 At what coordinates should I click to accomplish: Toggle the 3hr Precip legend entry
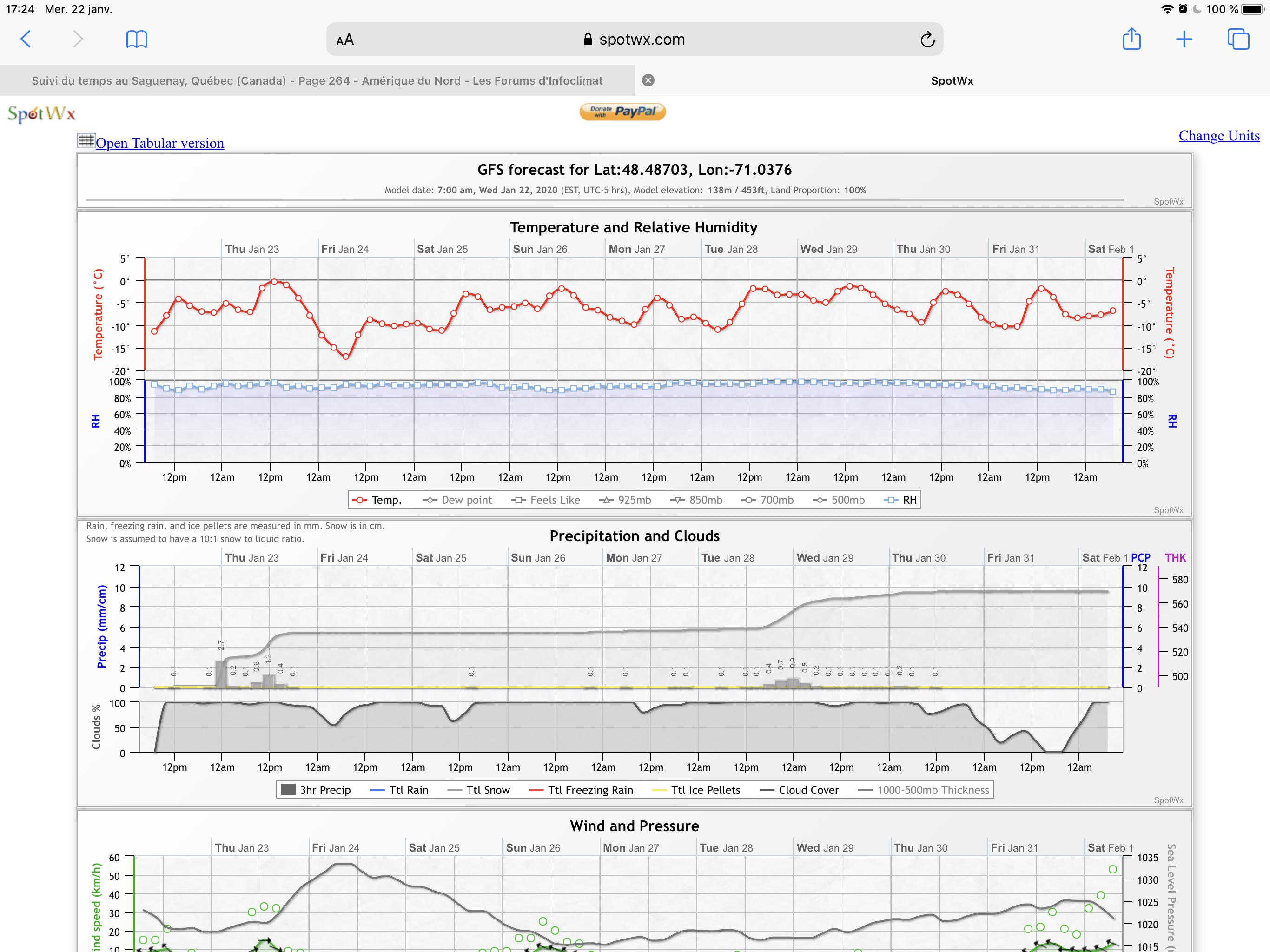316,790
